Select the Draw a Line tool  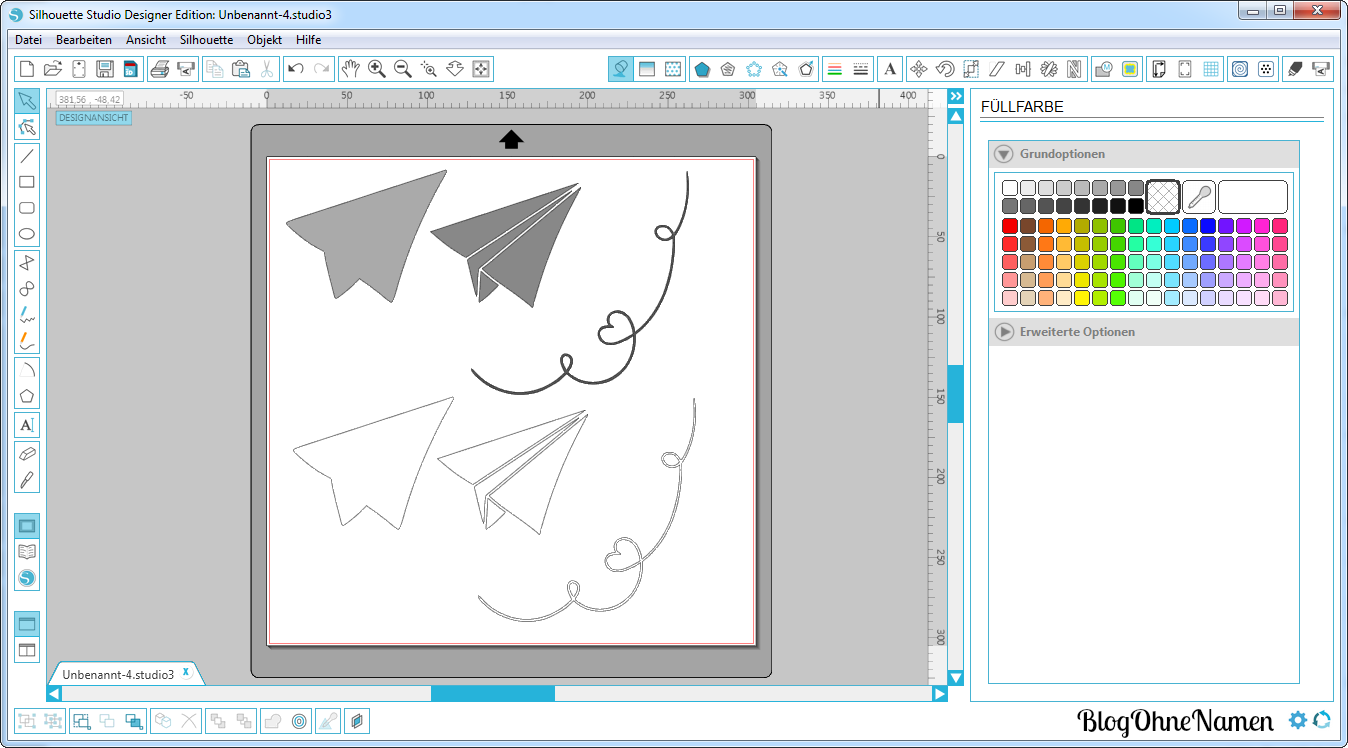tap(27, 155)
